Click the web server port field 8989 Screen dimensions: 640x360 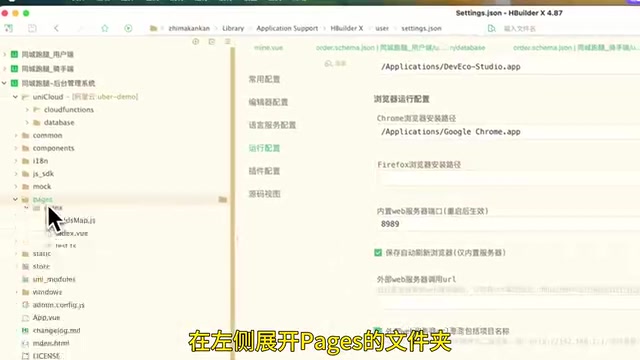(x=508, y=224)
